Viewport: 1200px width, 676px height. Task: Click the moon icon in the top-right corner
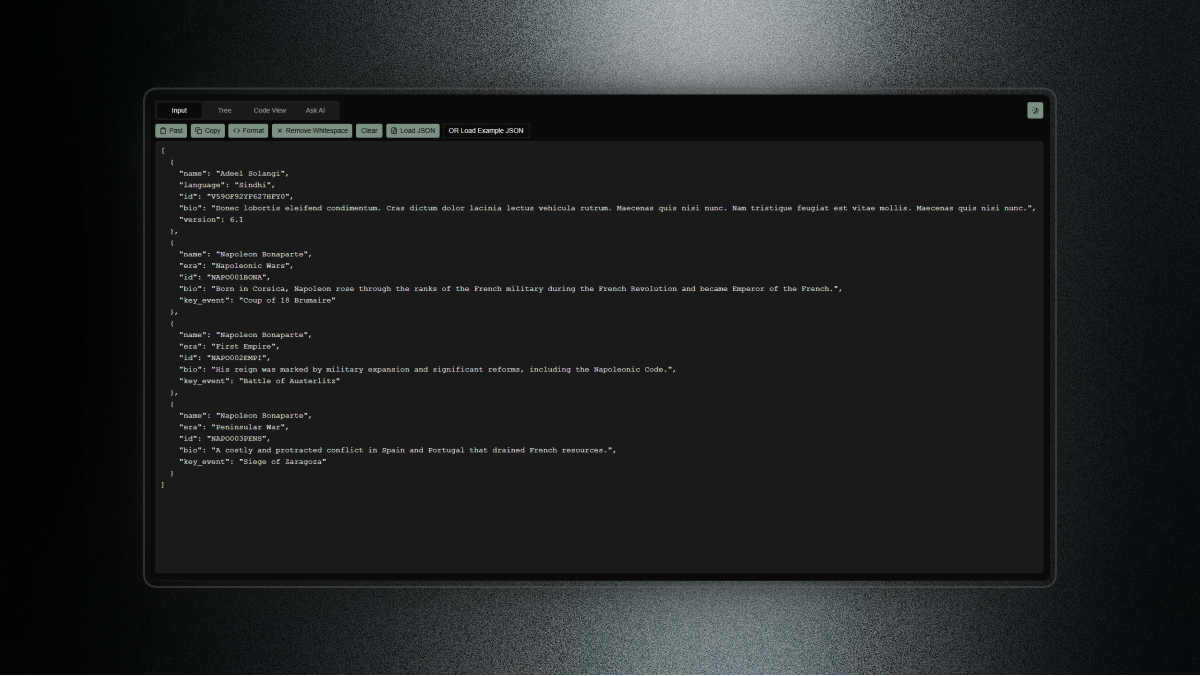pyautogui.click(x=1035, y=110)
